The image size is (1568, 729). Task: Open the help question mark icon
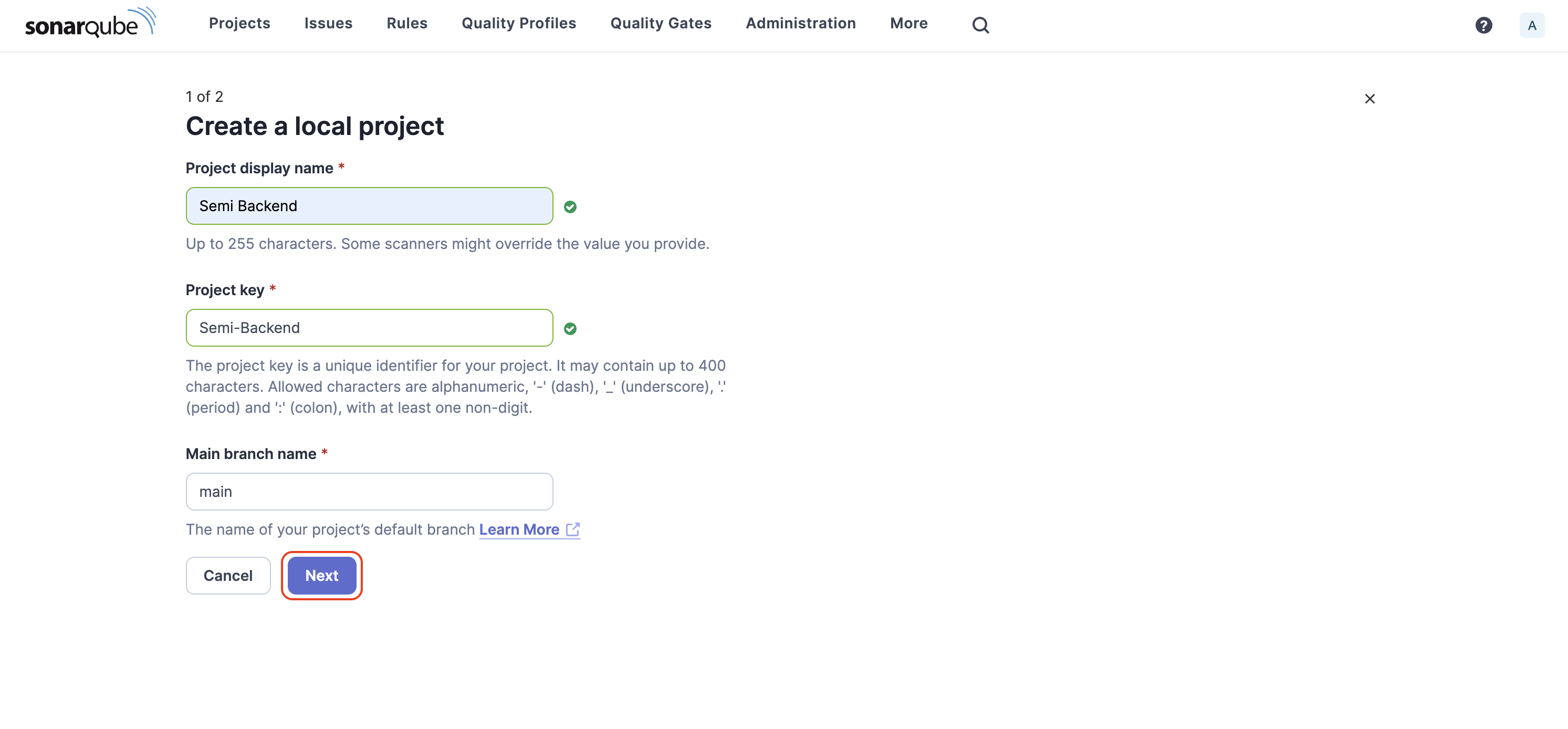coord(1483,25)
